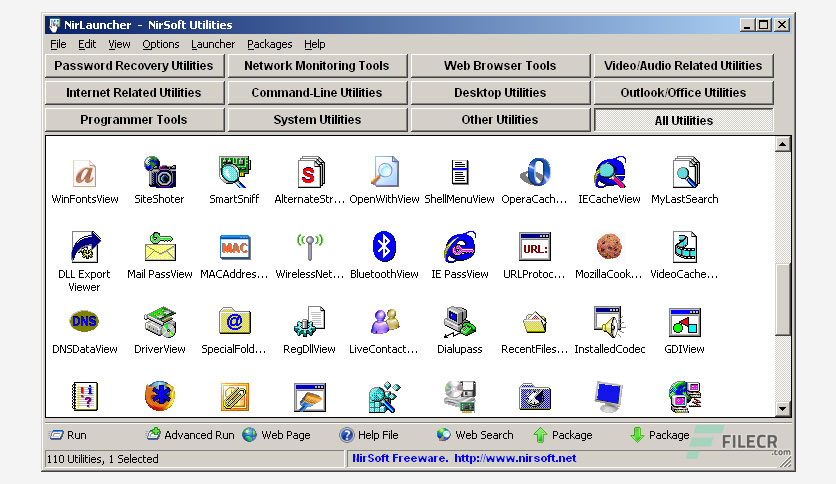Switch to Password Recovery Utilities category
This screenshot has height=484, width=836.
134,66
